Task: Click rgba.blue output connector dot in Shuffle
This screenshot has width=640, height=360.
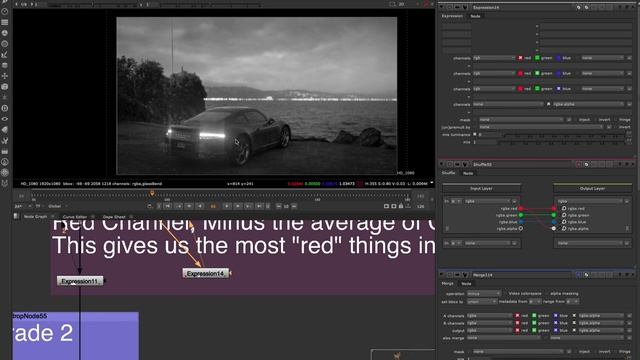Action: pyautogui.click(x=554, y=222)
